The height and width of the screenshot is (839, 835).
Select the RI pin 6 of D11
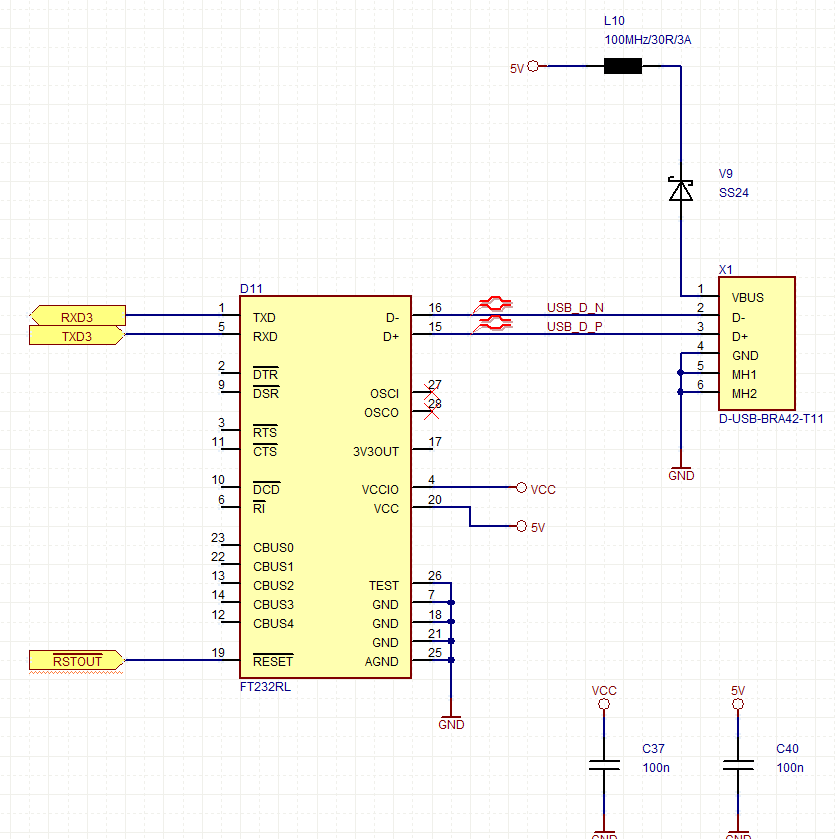230,506
